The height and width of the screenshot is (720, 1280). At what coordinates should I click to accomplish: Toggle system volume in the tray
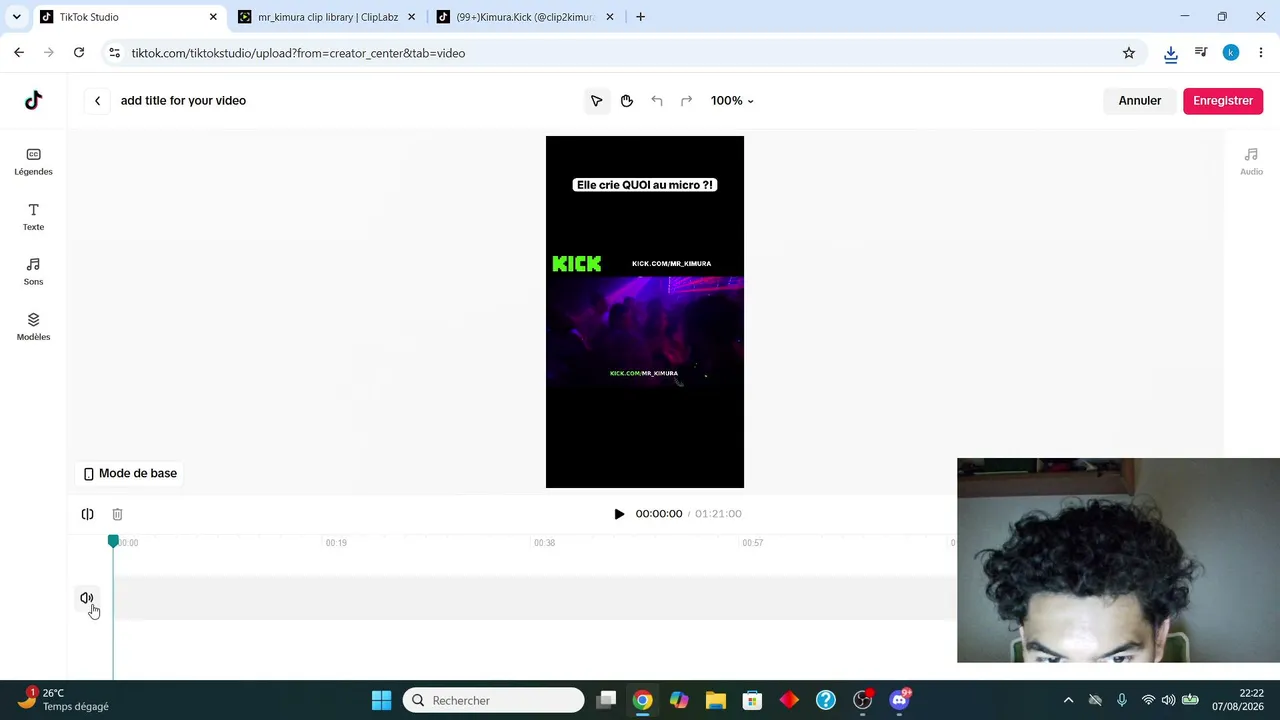1168,700
